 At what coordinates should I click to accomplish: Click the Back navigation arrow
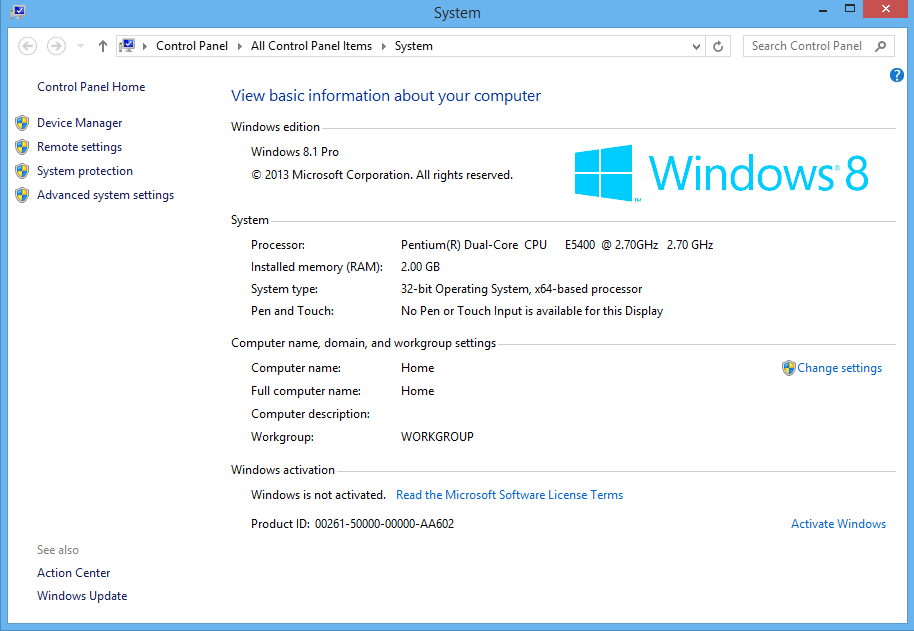[x=27, y=46]
